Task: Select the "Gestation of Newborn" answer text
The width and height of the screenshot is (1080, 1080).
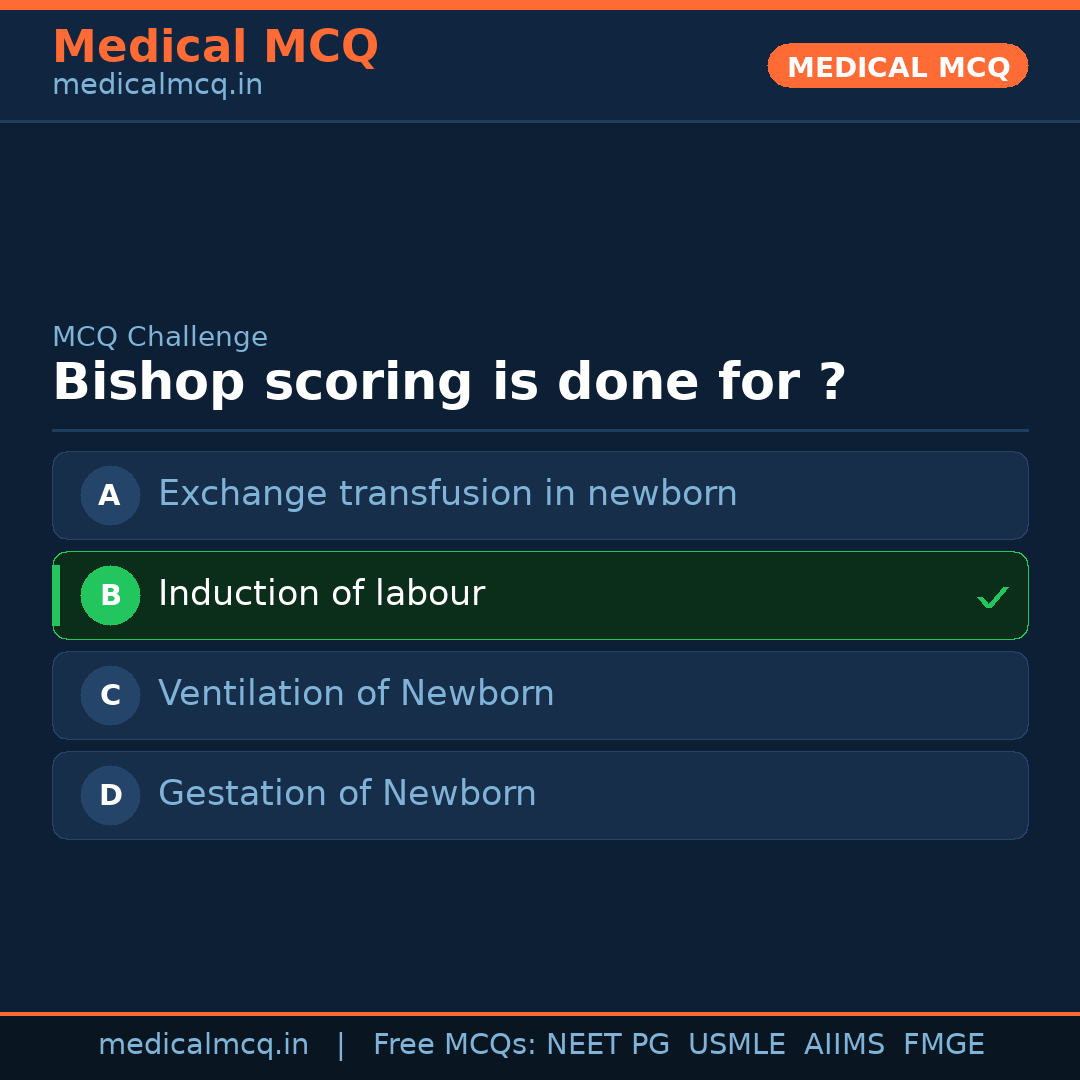Action: (347, 794)
